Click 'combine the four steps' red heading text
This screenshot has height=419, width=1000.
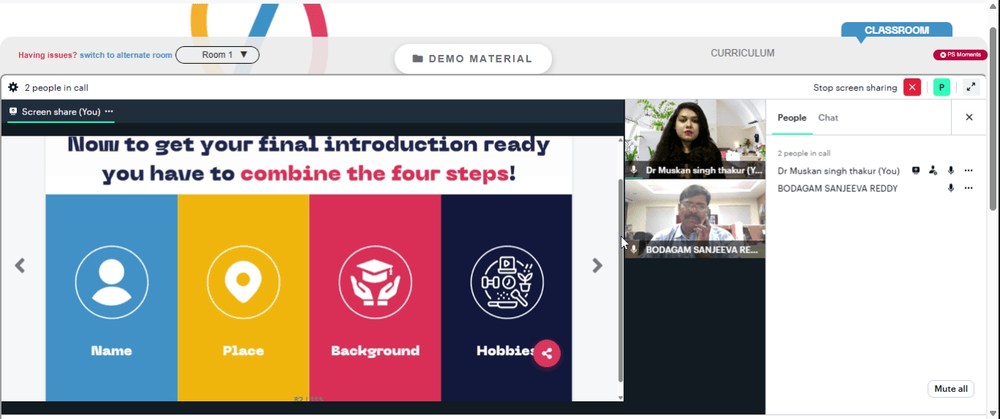[x=374, y=172]
